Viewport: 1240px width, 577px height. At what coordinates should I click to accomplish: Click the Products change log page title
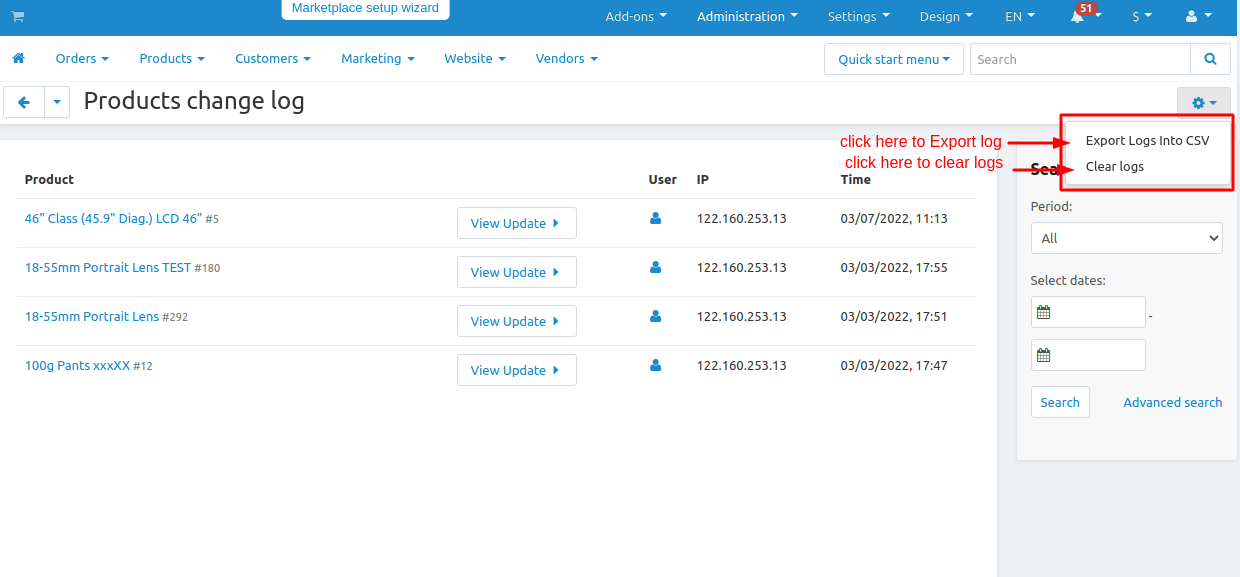coord(194,101)
